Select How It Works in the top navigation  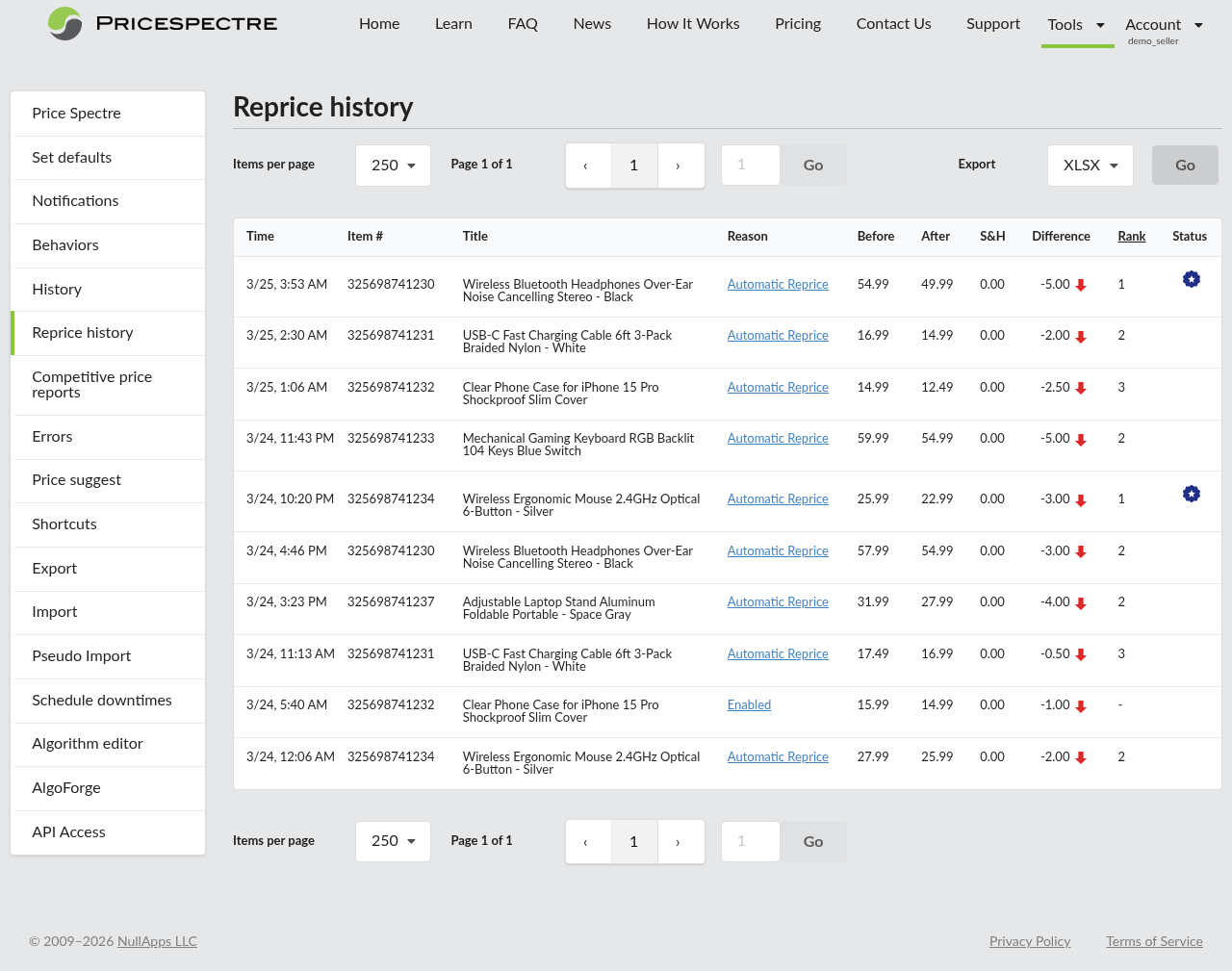tap(692, 24)
